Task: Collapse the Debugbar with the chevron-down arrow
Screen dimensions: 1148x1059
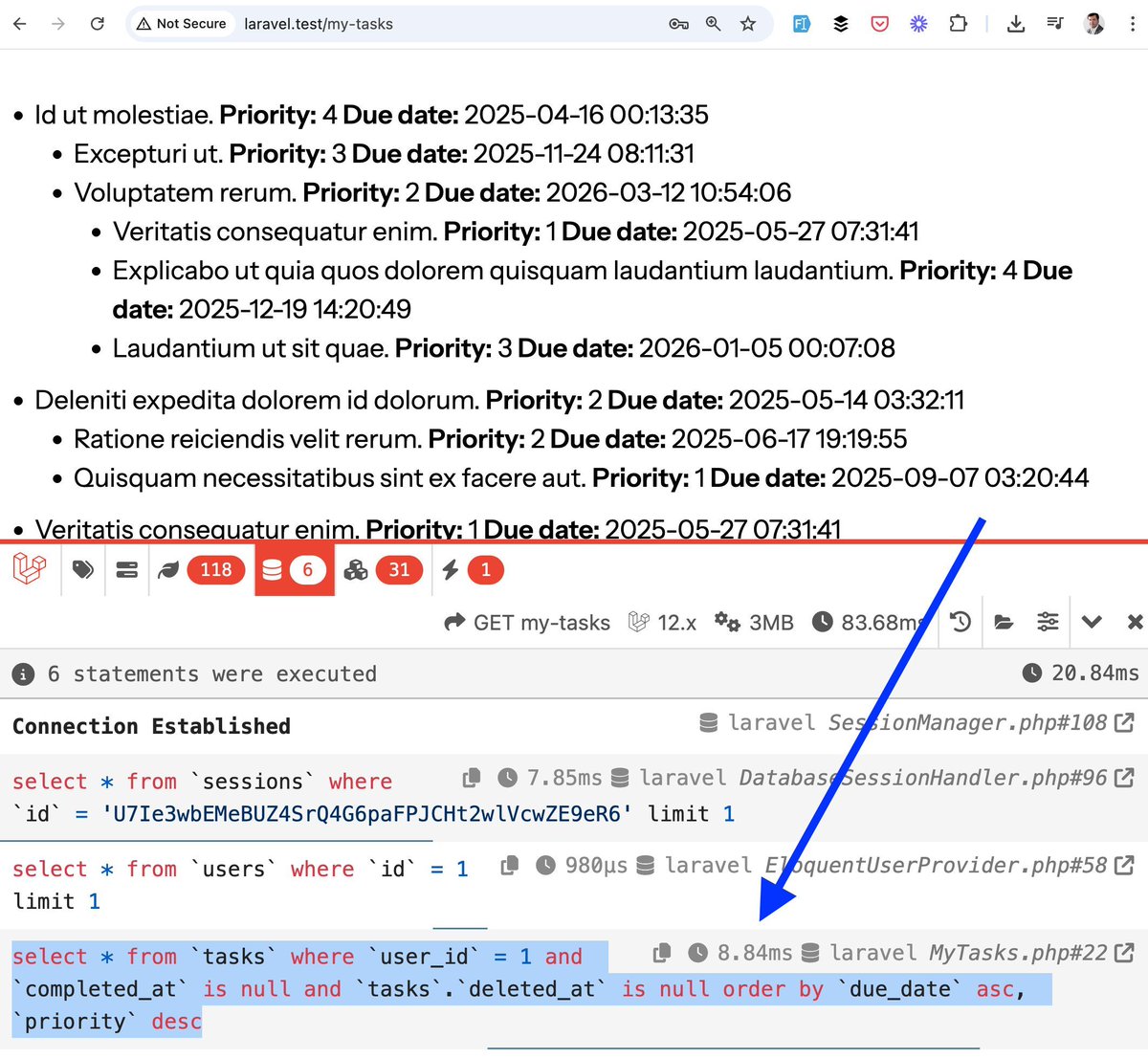Action: (1092, 621)
